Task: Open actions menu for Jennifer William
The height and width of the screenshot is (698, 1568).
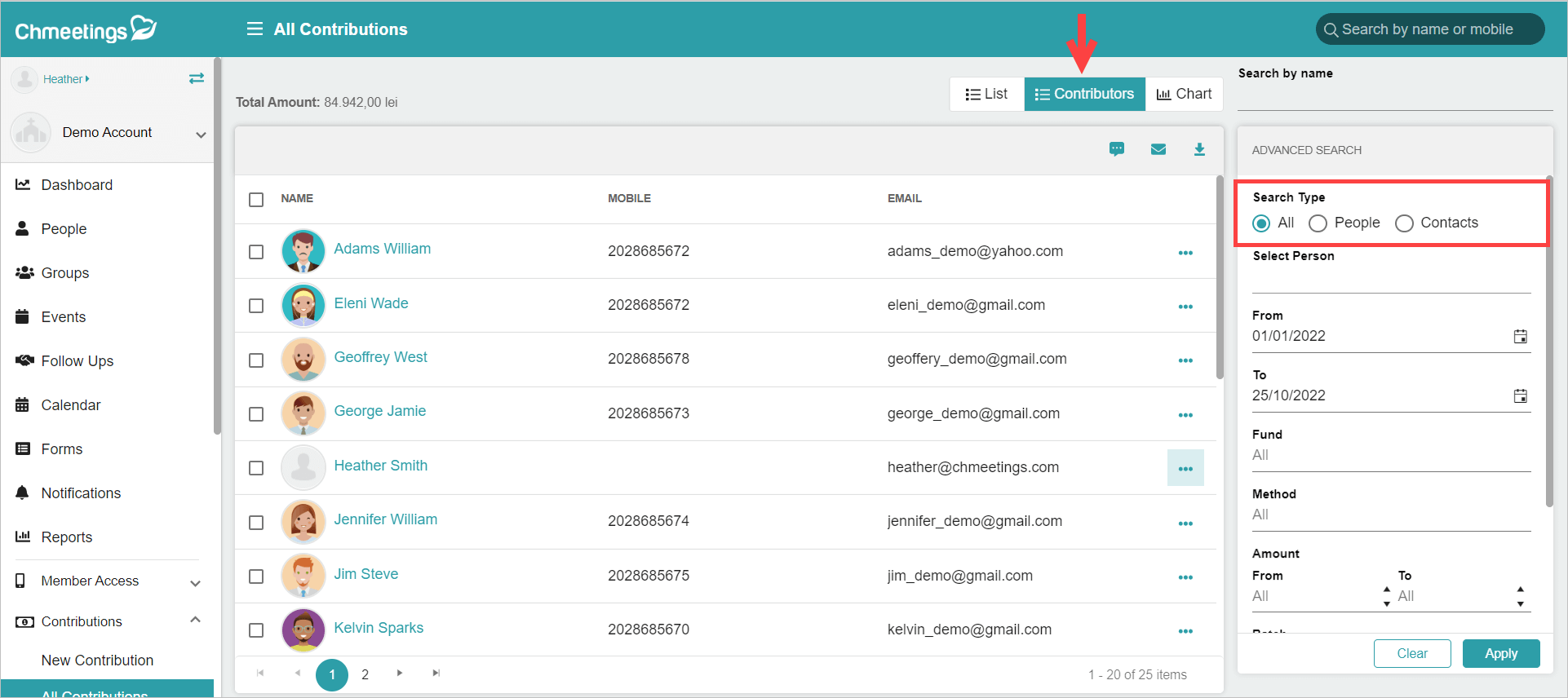Action: (x=1185, y=523)
